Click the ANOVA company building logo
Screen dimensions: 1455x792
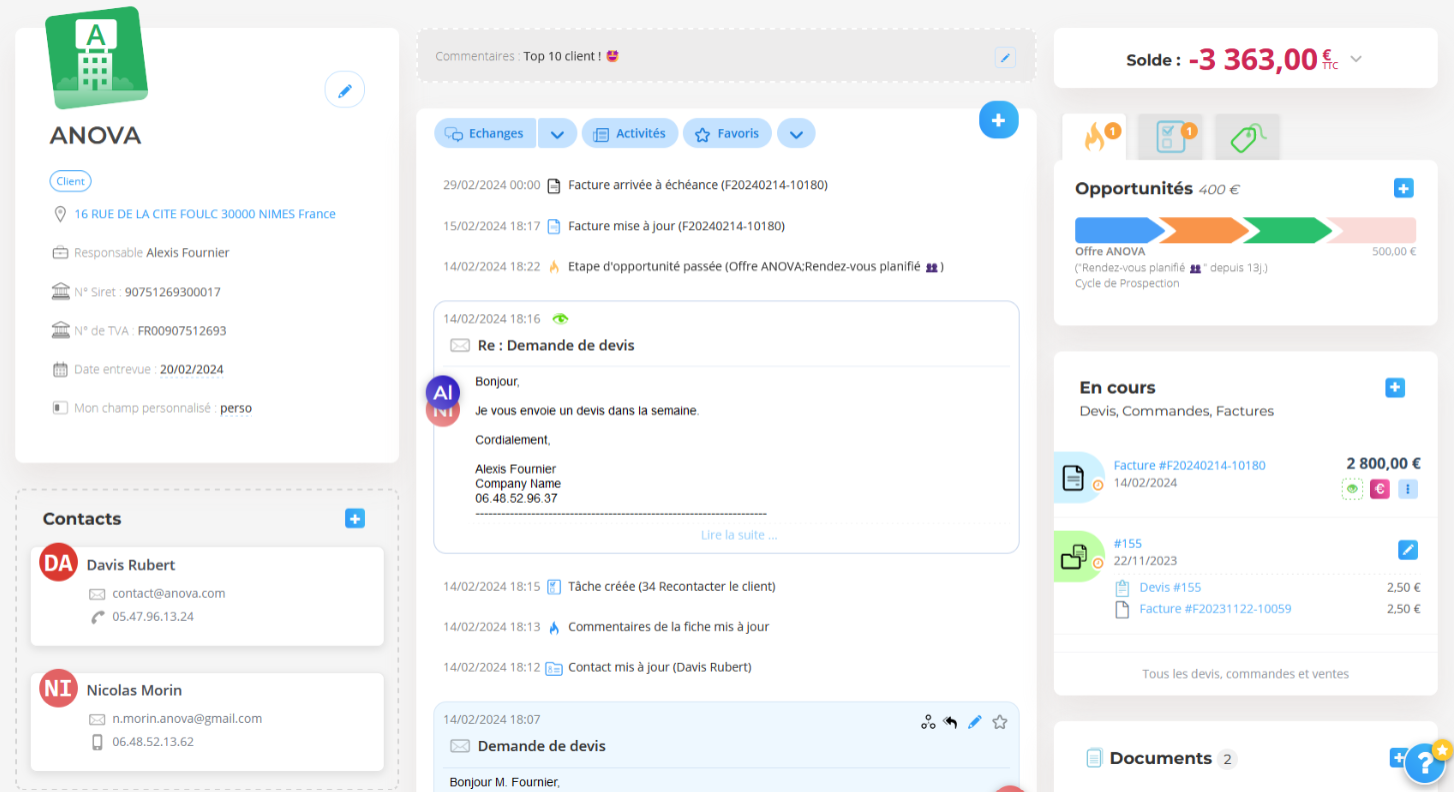[96, 58]
